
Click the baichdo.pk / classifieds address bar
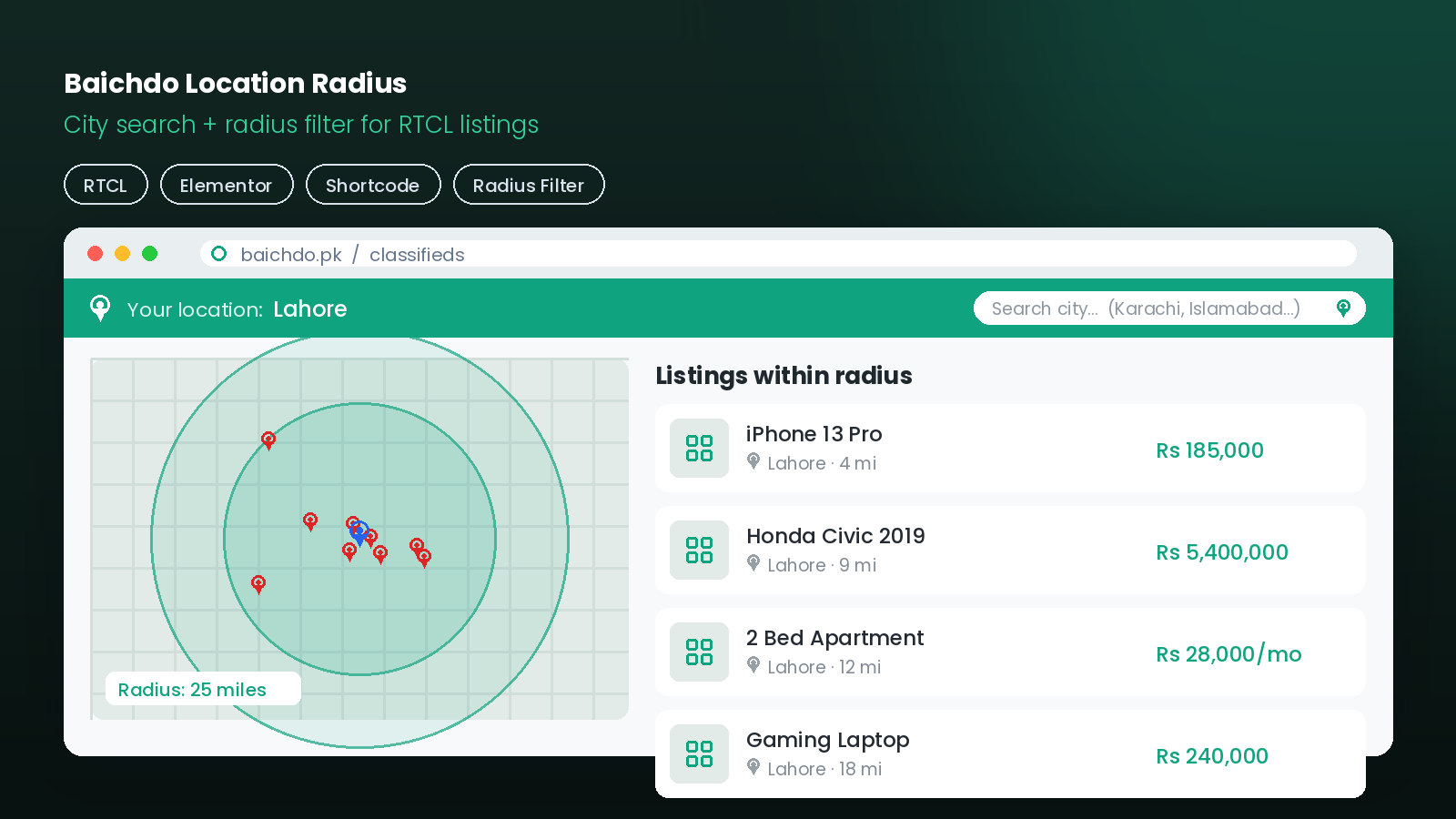tap(778, 254)
